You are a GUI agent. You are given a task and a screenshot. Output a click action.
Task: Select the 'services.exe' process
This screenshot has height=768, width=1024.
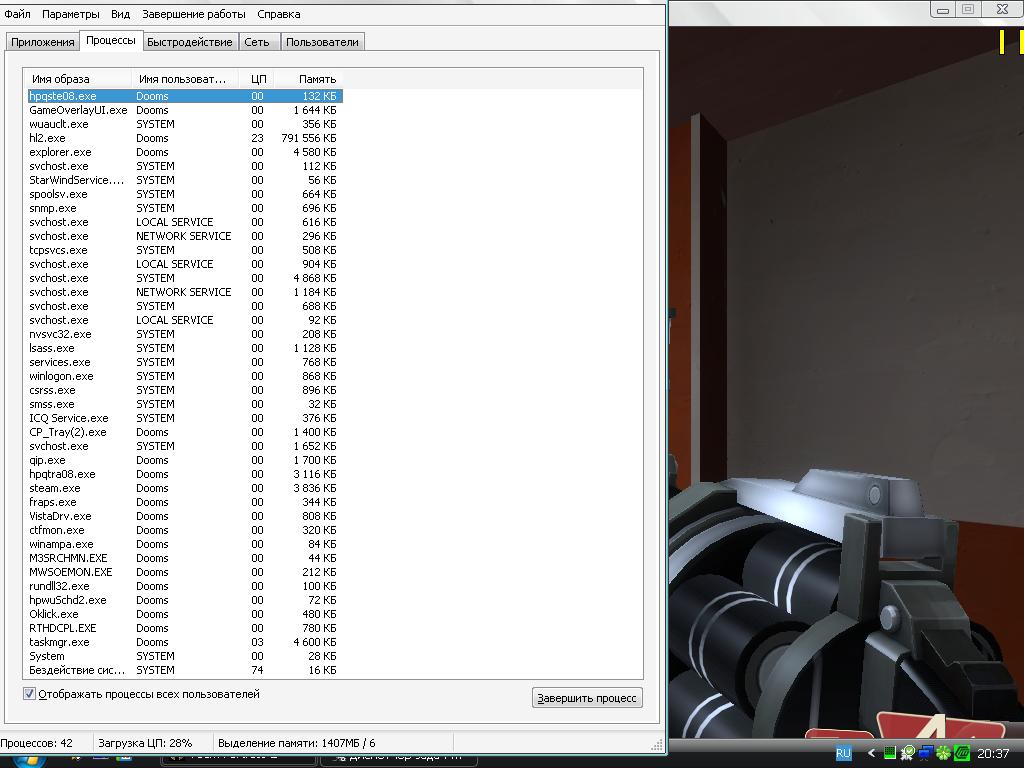click(185, 362)
